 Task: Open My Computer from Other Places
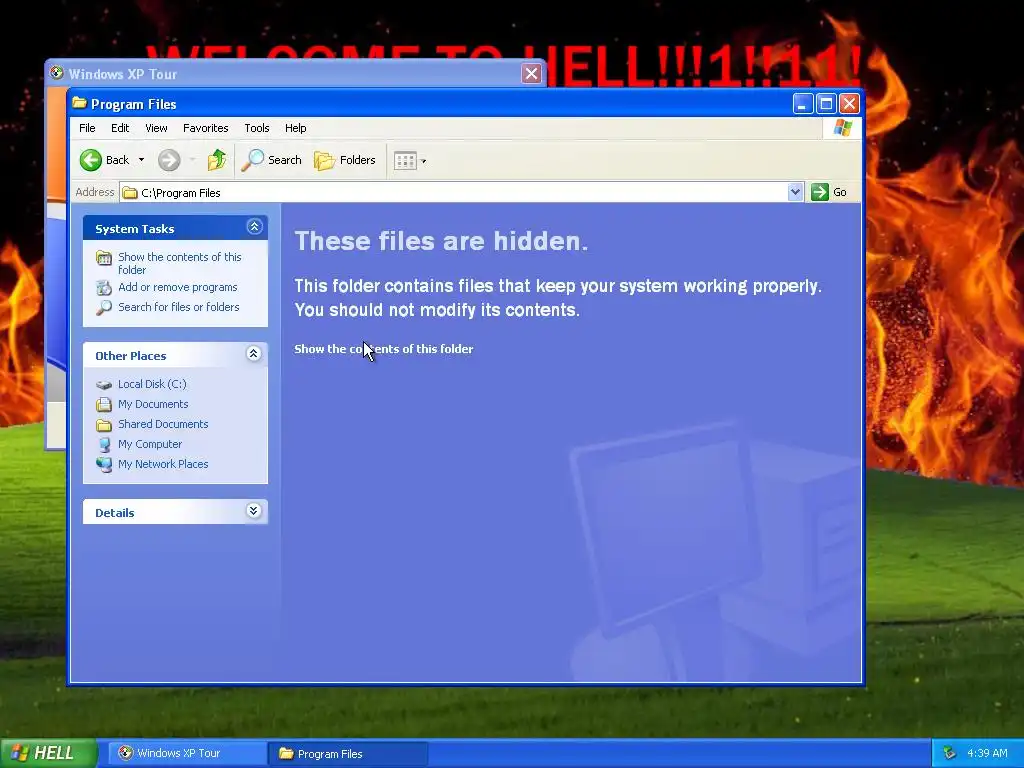[150, 444]
